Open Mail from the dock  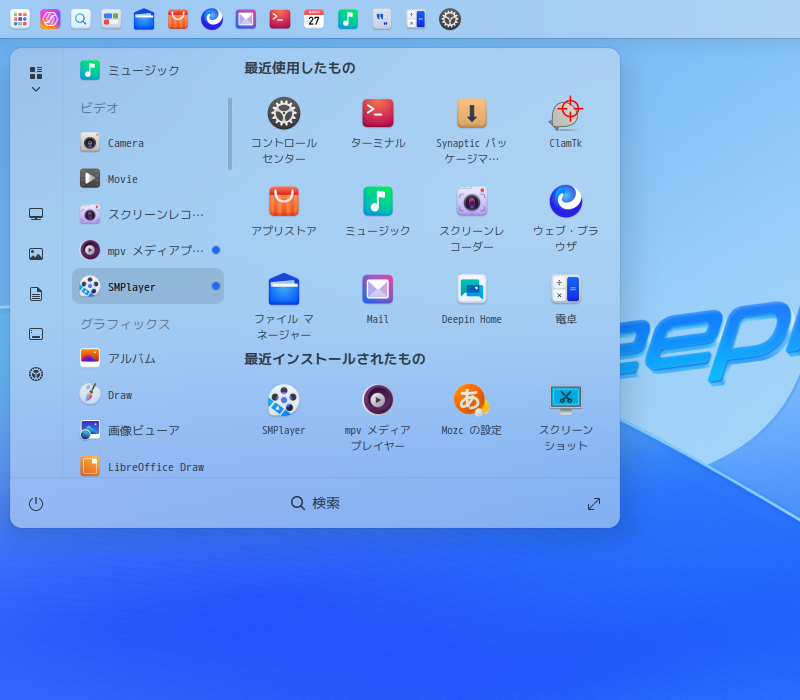coord(246,19)
